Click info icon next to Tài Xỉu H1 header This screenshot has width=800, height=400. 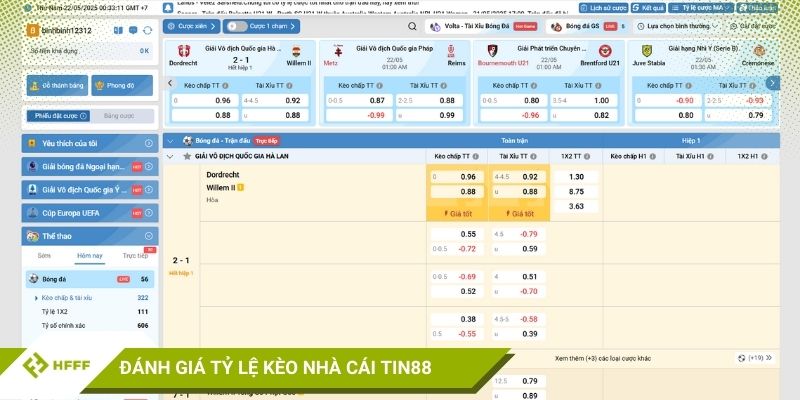tap(710, 157)
